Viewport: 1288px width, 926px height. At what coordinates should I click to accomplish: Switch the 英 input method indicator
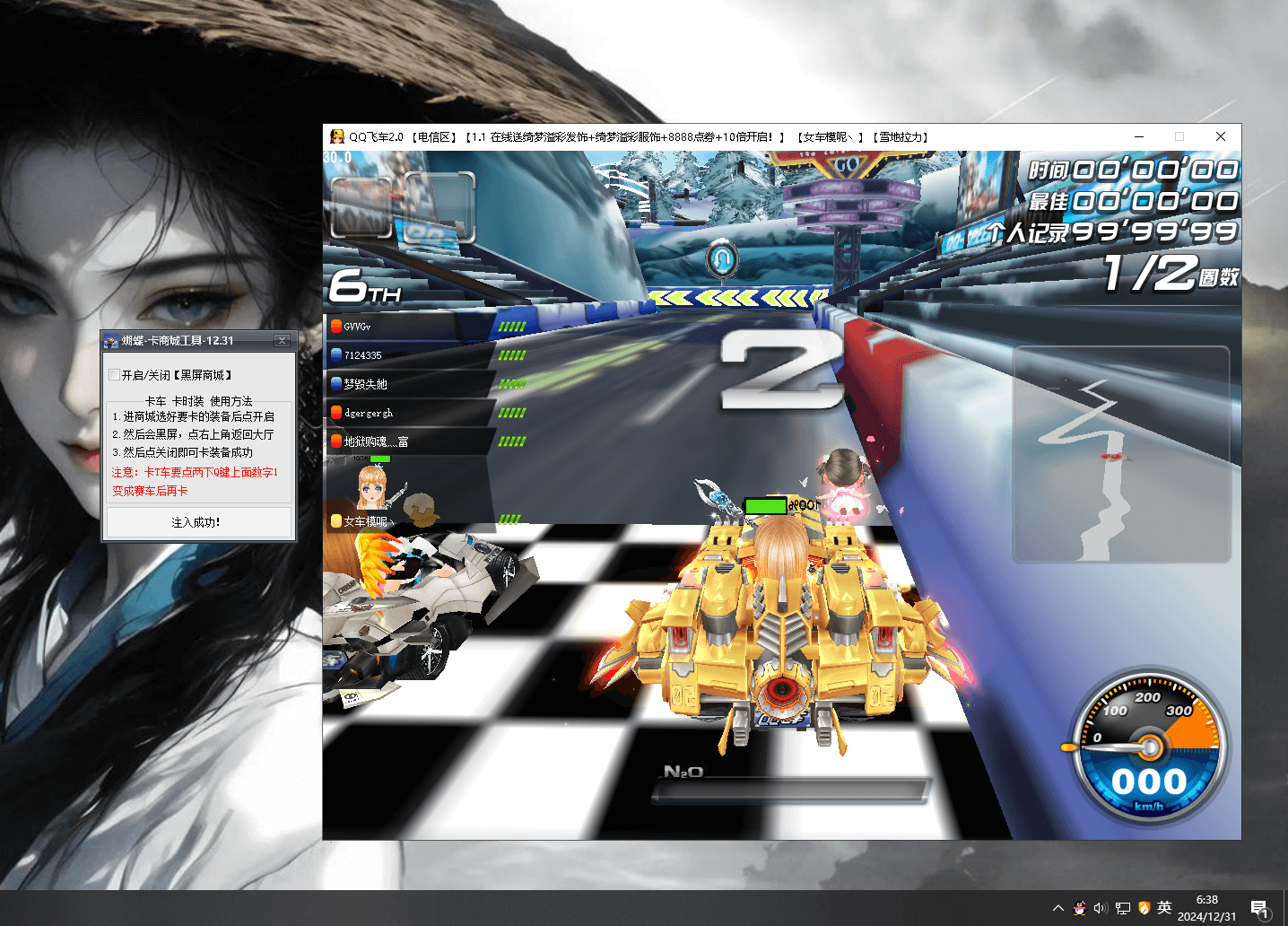pos(1164,908)
